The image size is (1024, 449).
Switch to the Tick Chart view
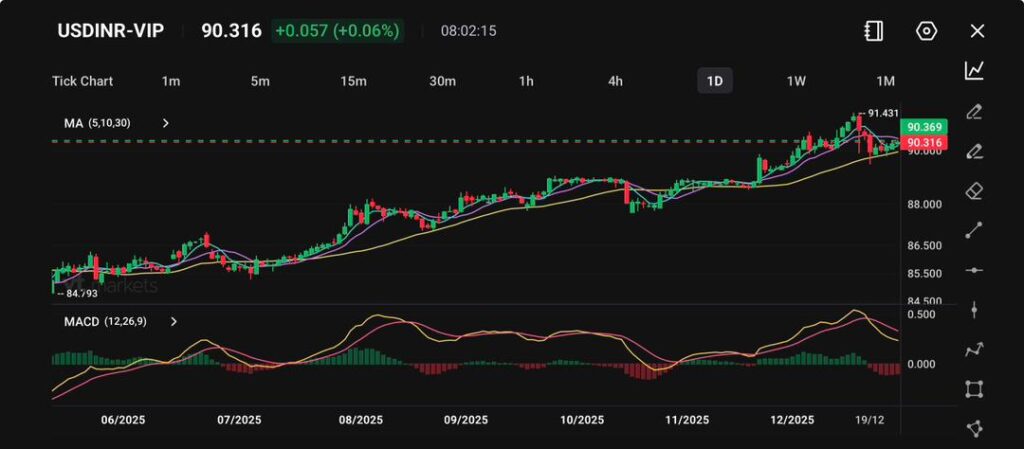point(82,81)
